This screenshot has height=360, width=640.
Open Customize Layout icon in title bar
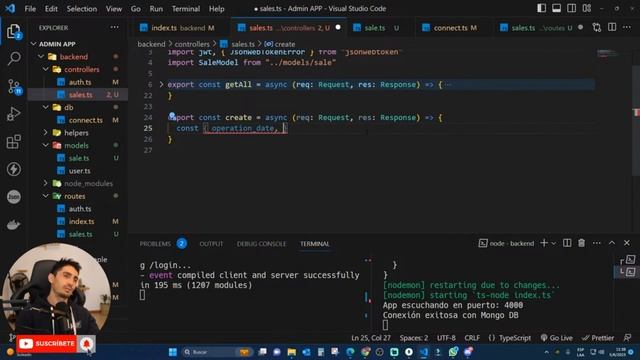coord(587,8)
